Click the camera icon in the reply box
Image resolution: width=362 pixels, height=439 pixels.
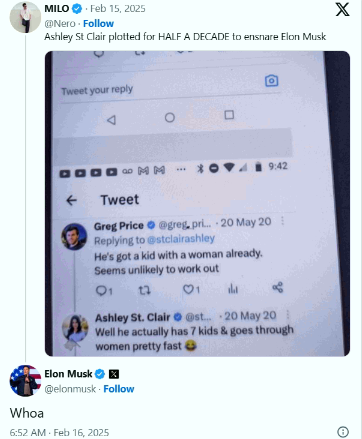[271, 81]
